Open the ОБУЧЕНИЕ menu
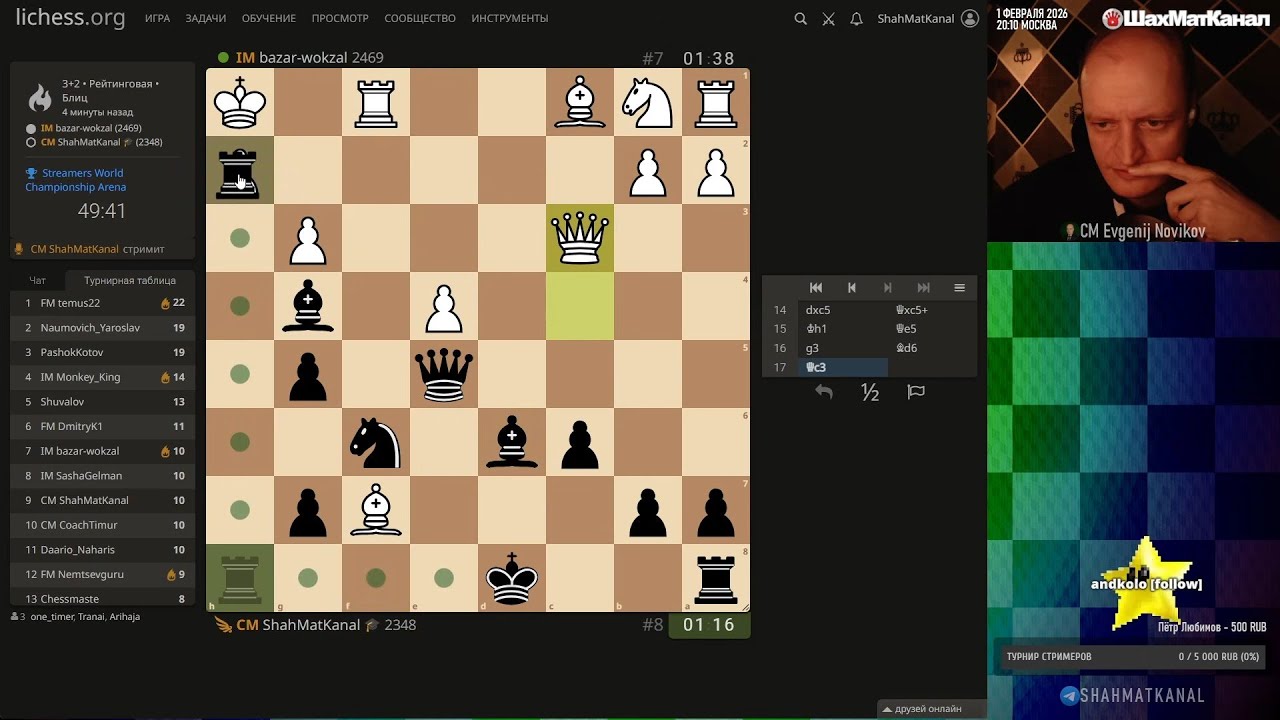The width and height of the screenshot is (1280, 720). coord(268,18)
